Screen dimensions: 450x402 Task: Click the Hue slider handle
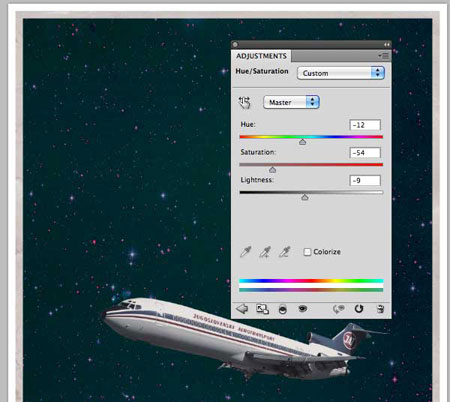coord(302,142)
